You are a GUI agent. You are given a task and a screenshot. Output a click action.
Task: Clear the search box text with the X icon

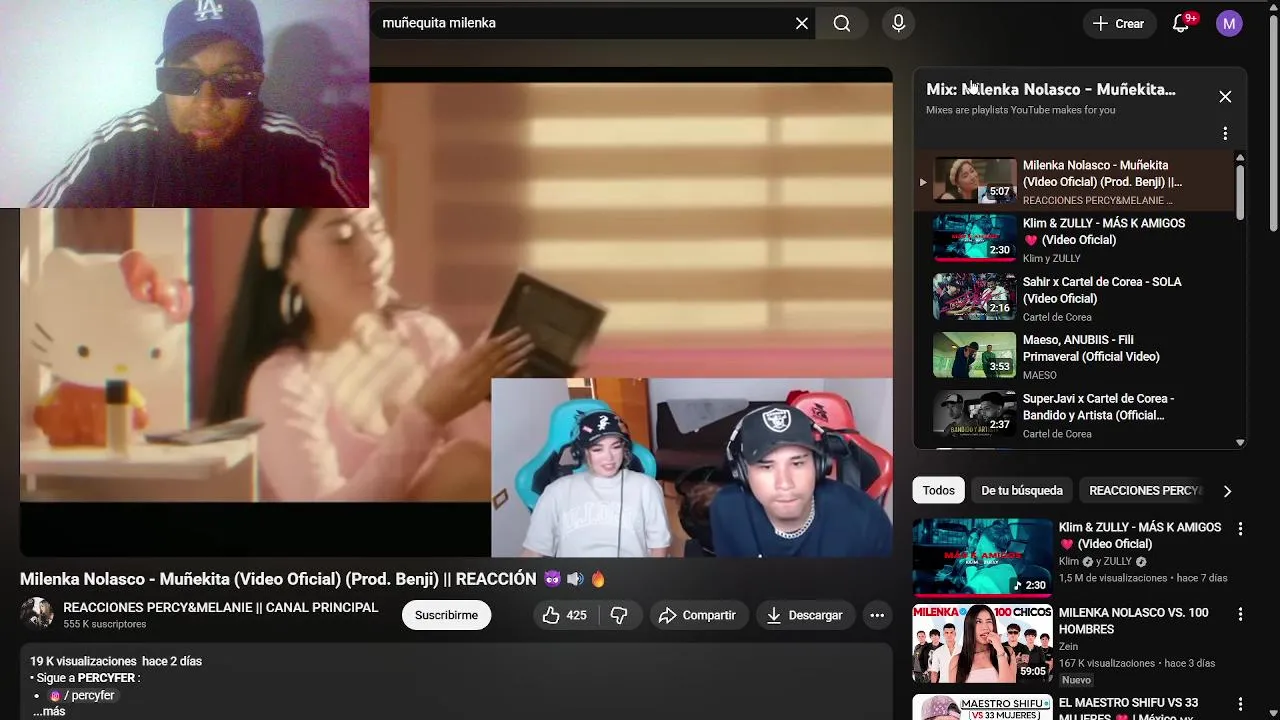[802, 23]
